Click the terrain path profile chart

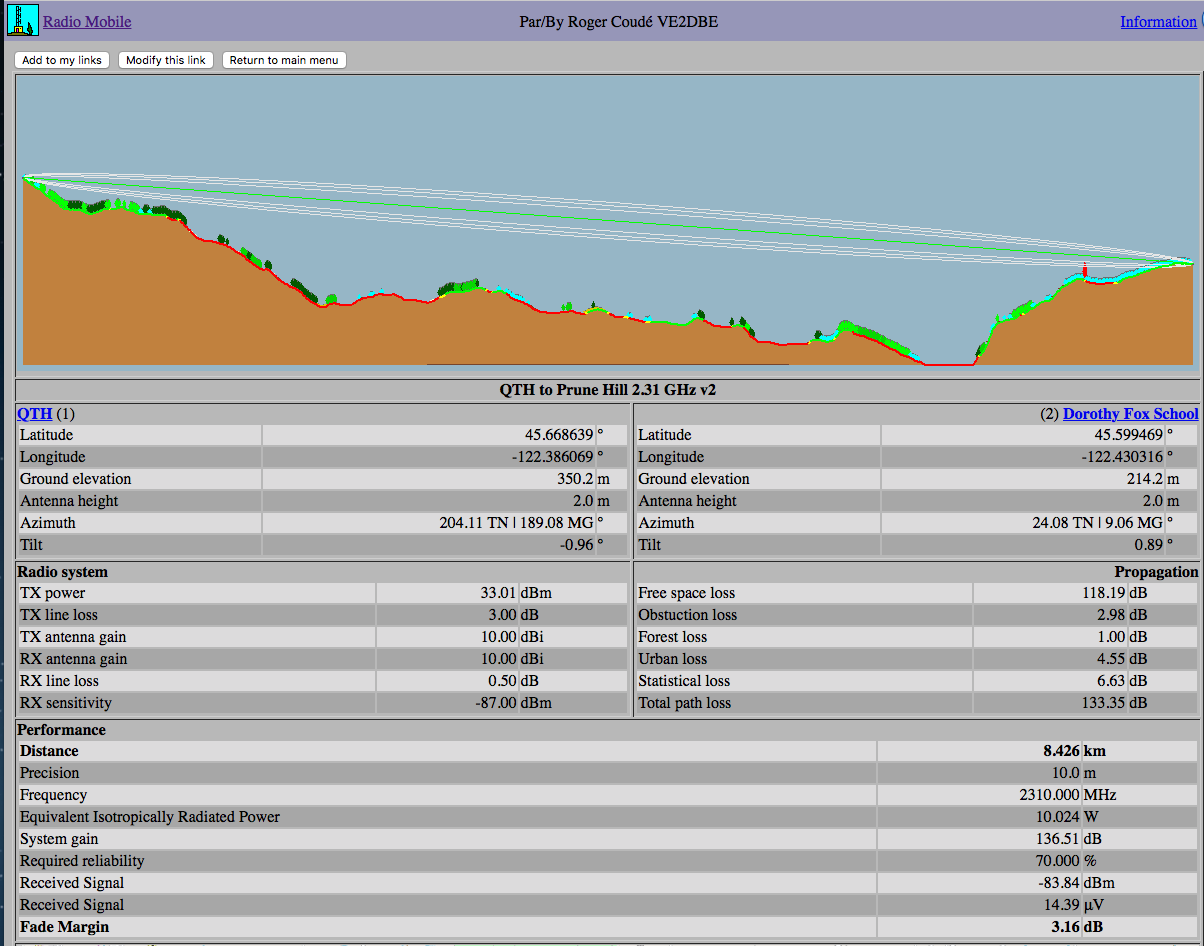click(x=608, y=222)
